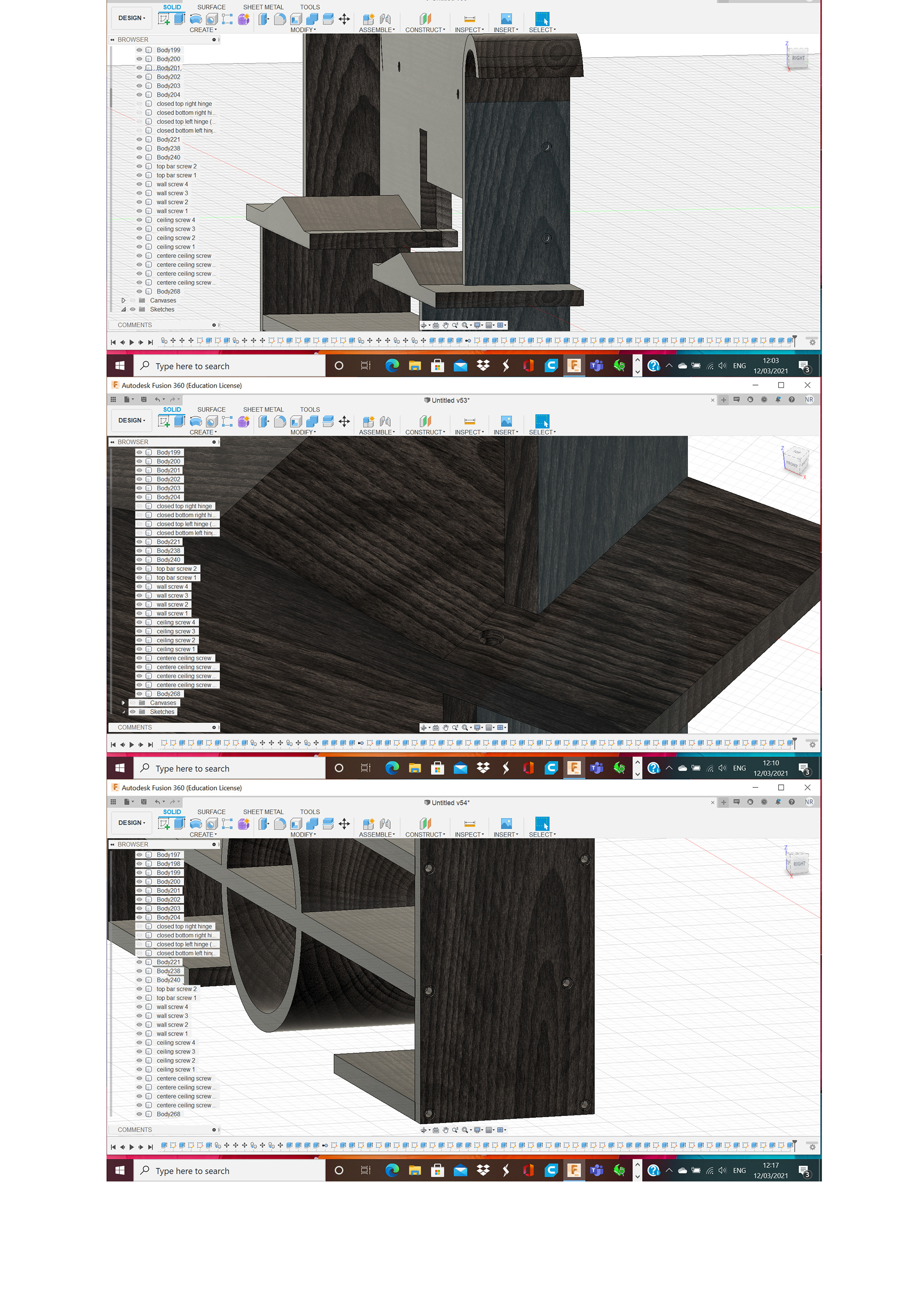Open Help question icon in Untitled v53 window
The height and width of the screenshot is (1307, 924).
791,399
